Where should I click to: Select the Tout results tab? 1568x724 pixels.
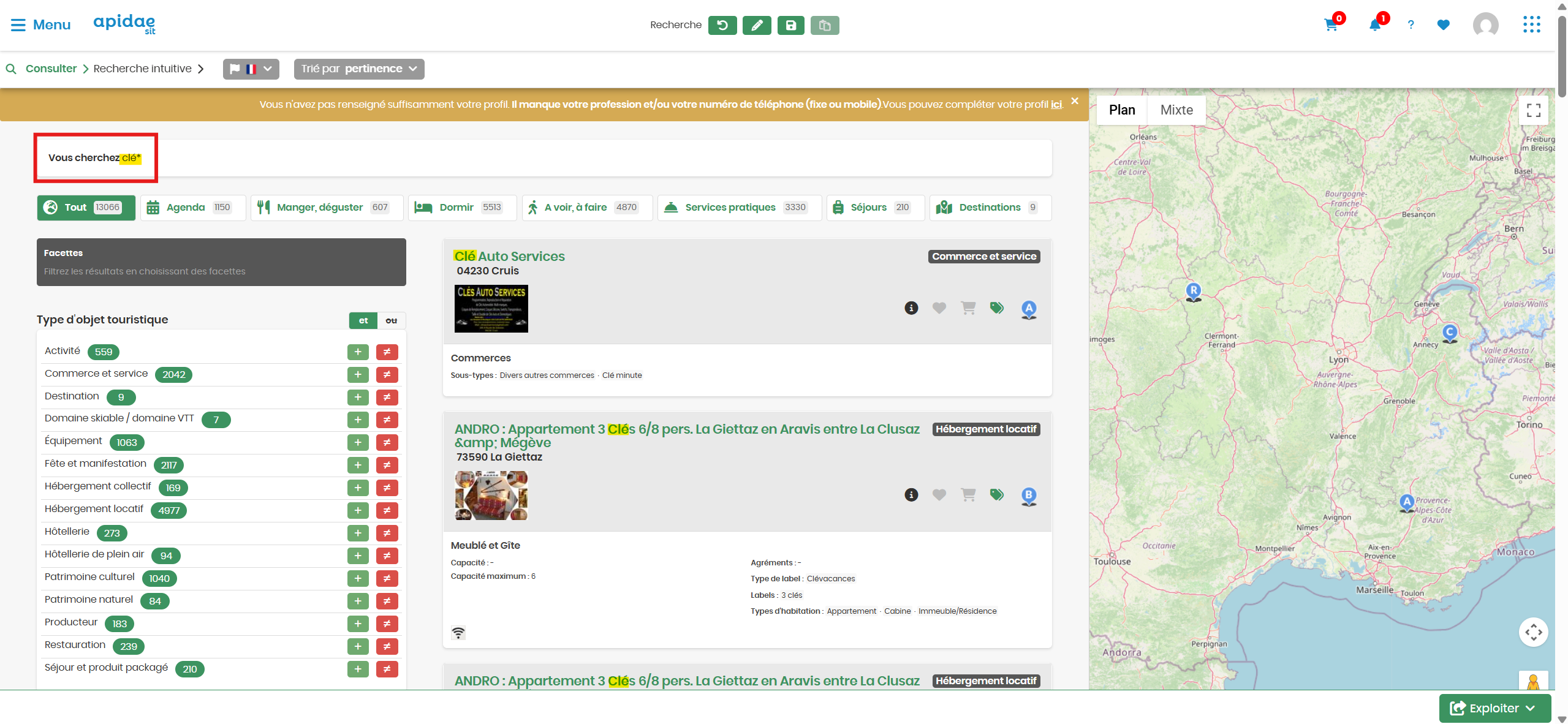click(x=86, y=207)
